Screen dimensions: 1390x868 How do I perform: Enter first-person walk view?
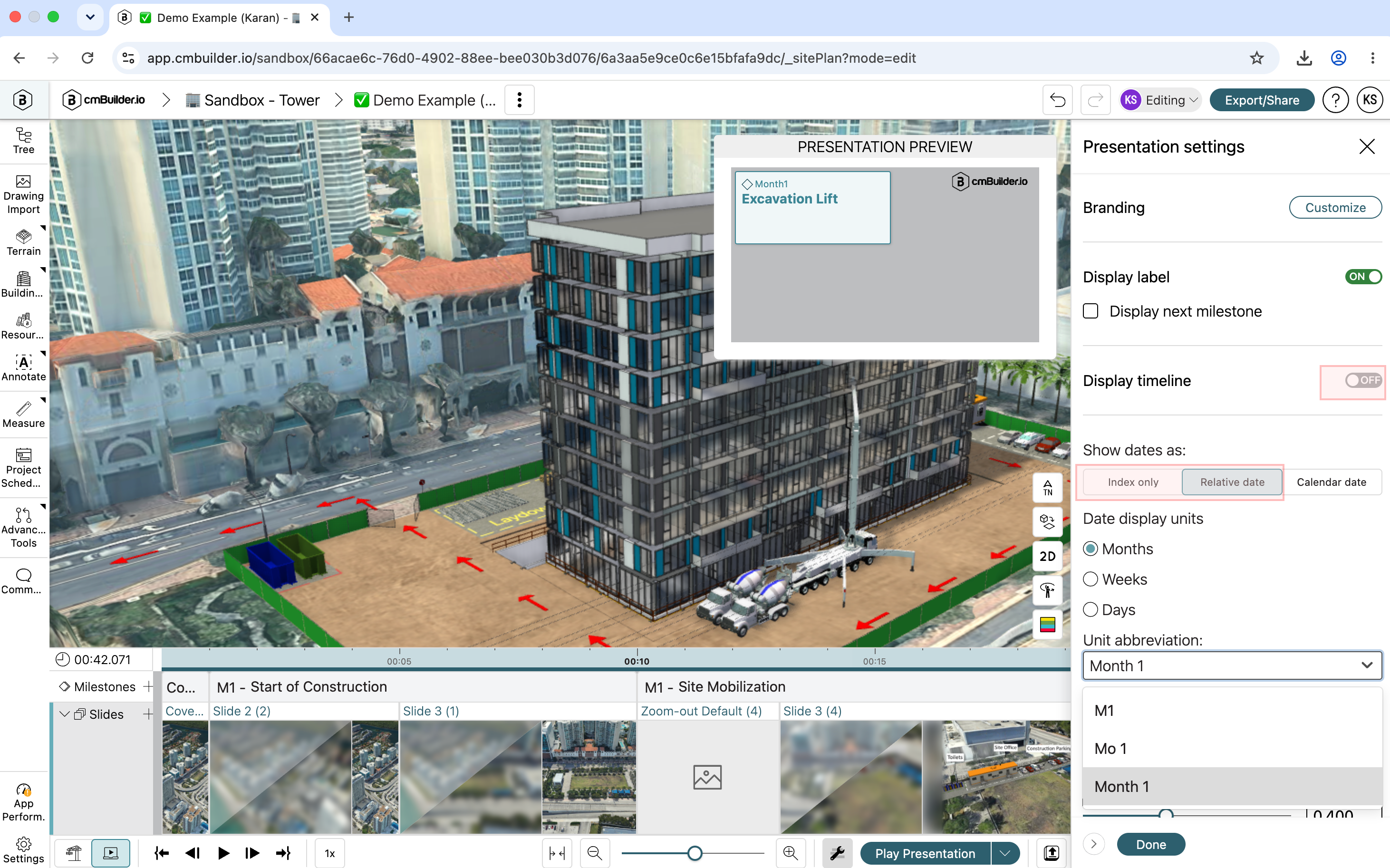[x=1047, y=590]
